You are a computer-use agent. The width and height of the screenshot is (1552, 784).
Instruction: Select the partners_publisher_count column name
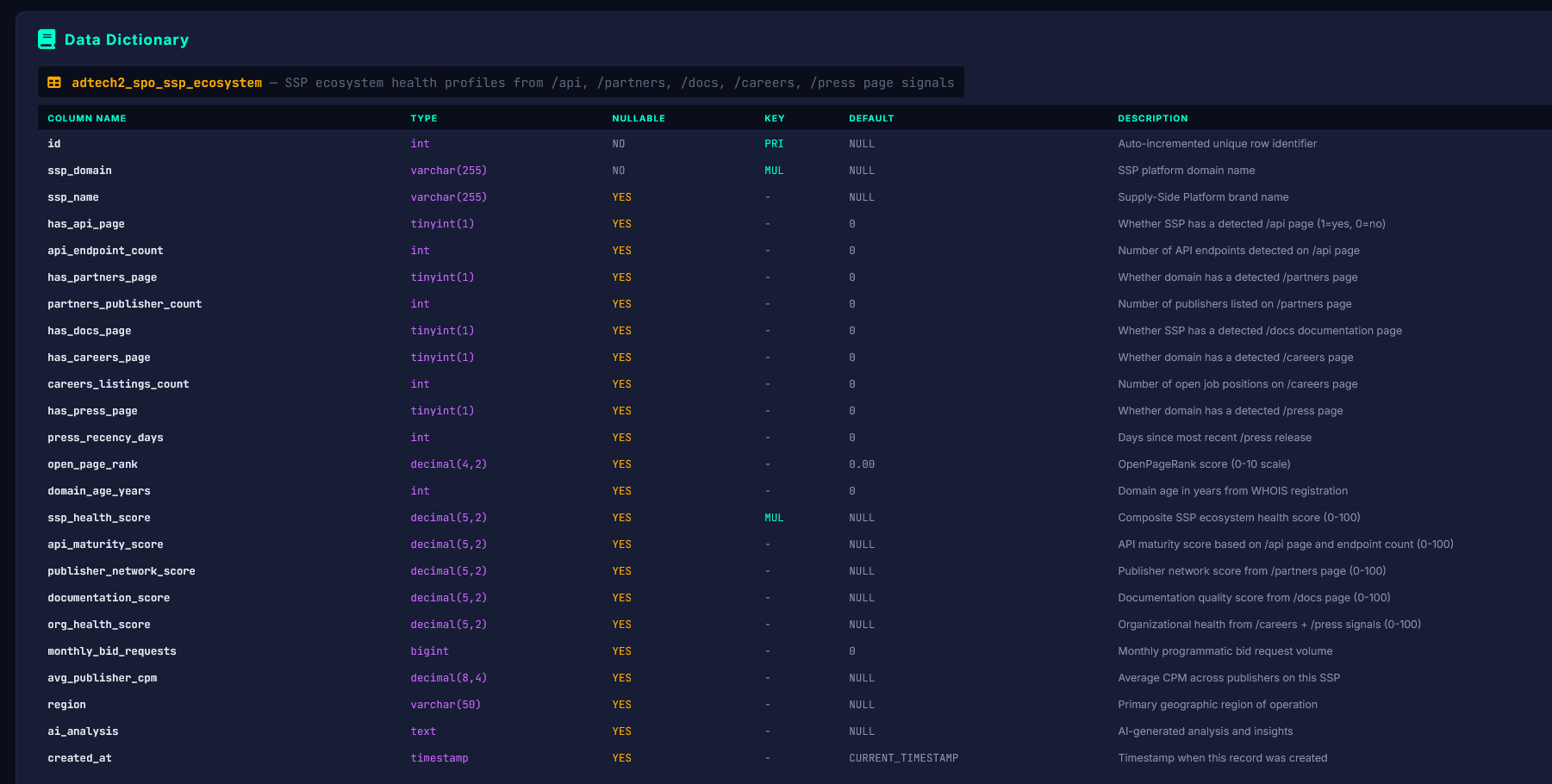(125, 304)
